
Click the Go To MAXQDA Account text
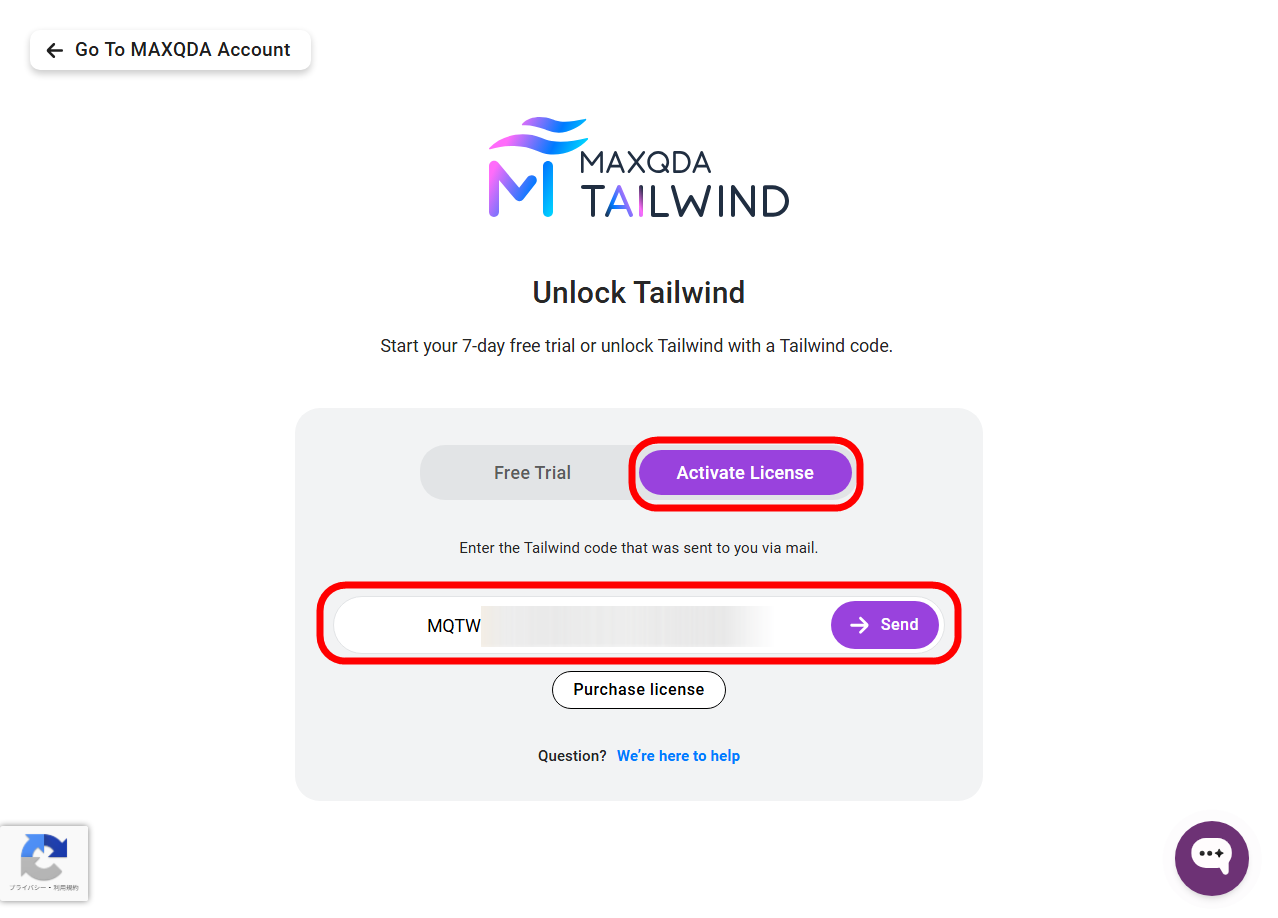tap(182, 50)
